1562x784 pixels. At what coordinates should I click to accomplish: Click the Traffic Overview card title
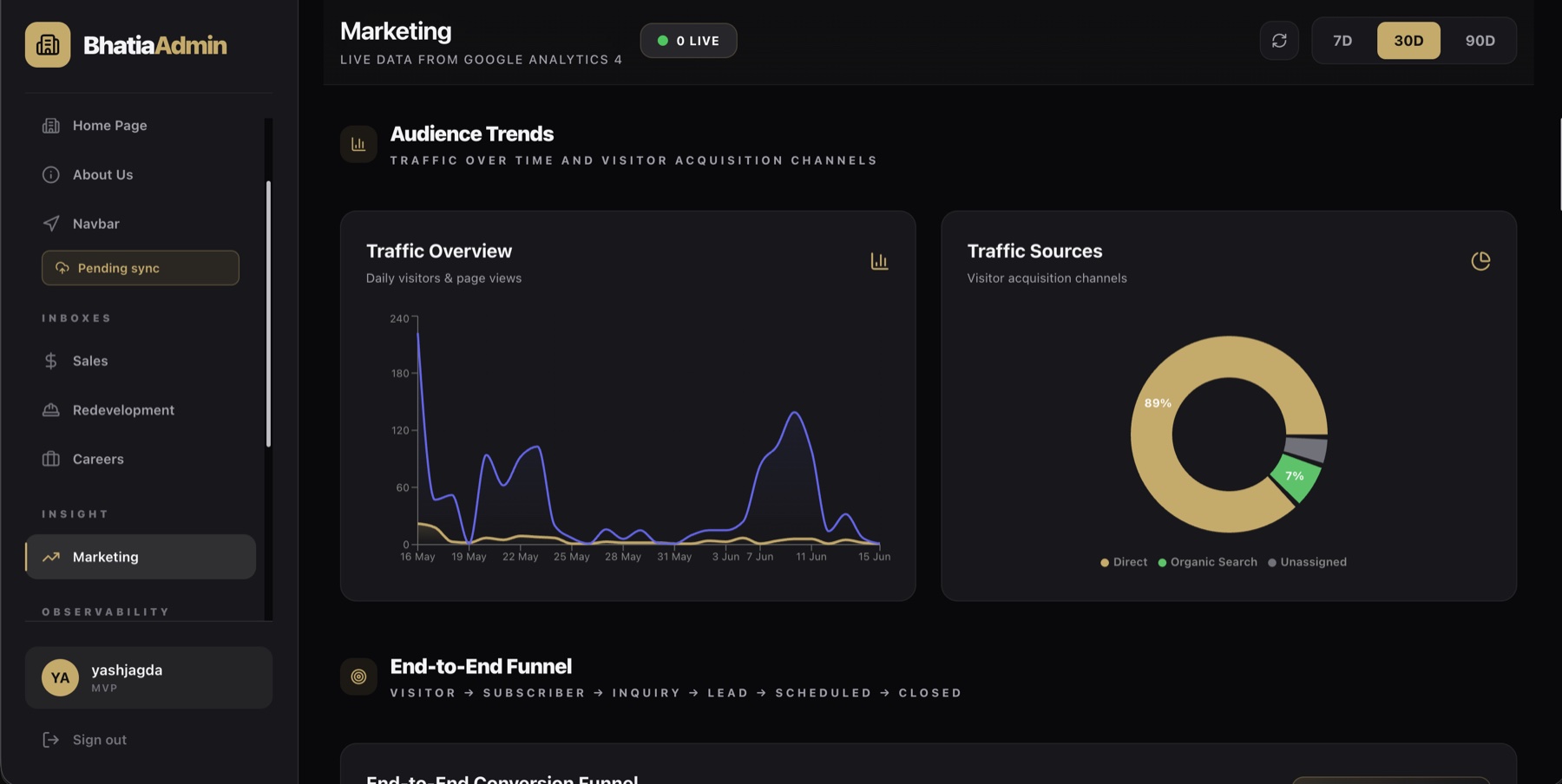439,252
